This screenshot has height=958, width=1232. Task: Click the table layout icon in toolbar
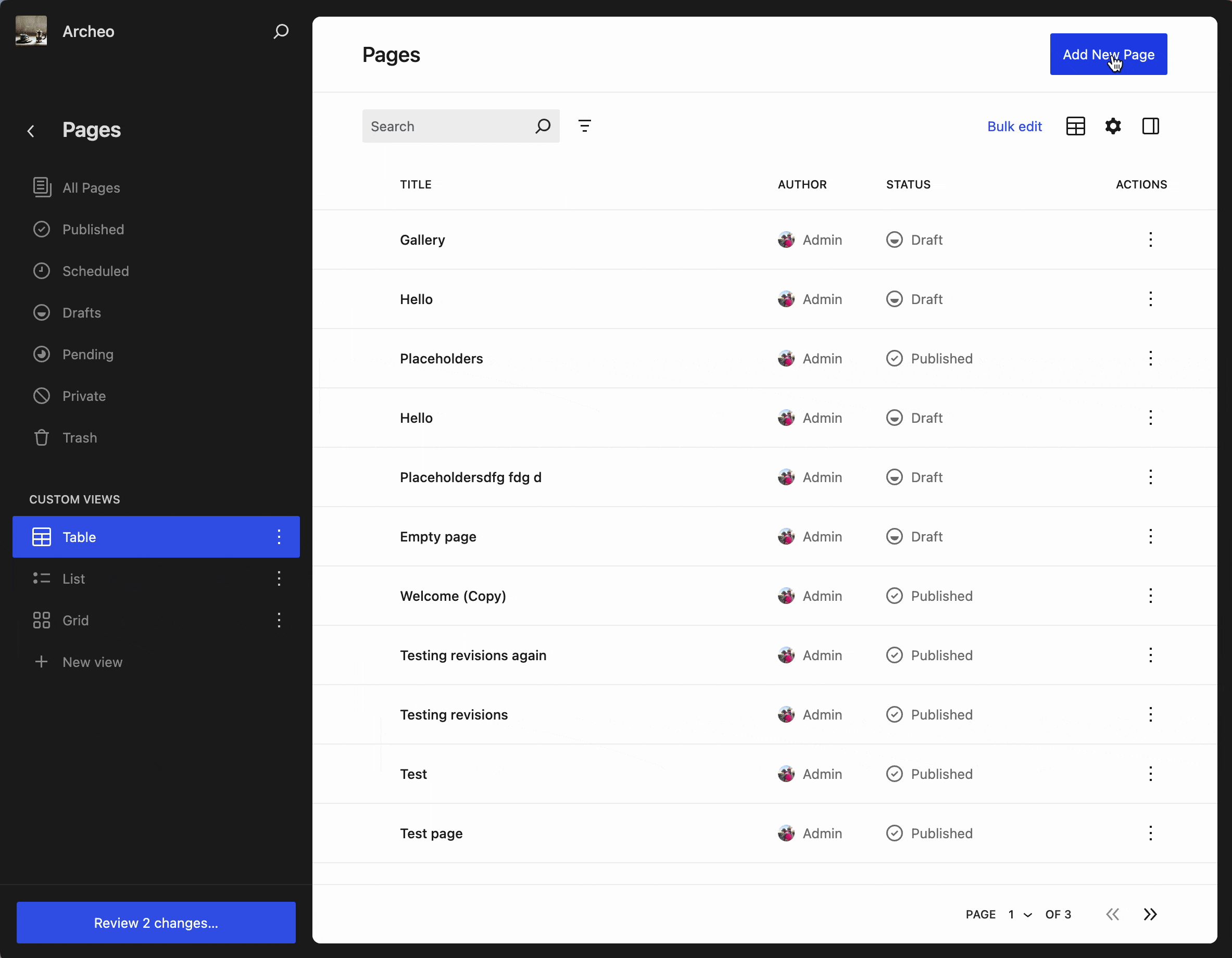[1075, 126]
